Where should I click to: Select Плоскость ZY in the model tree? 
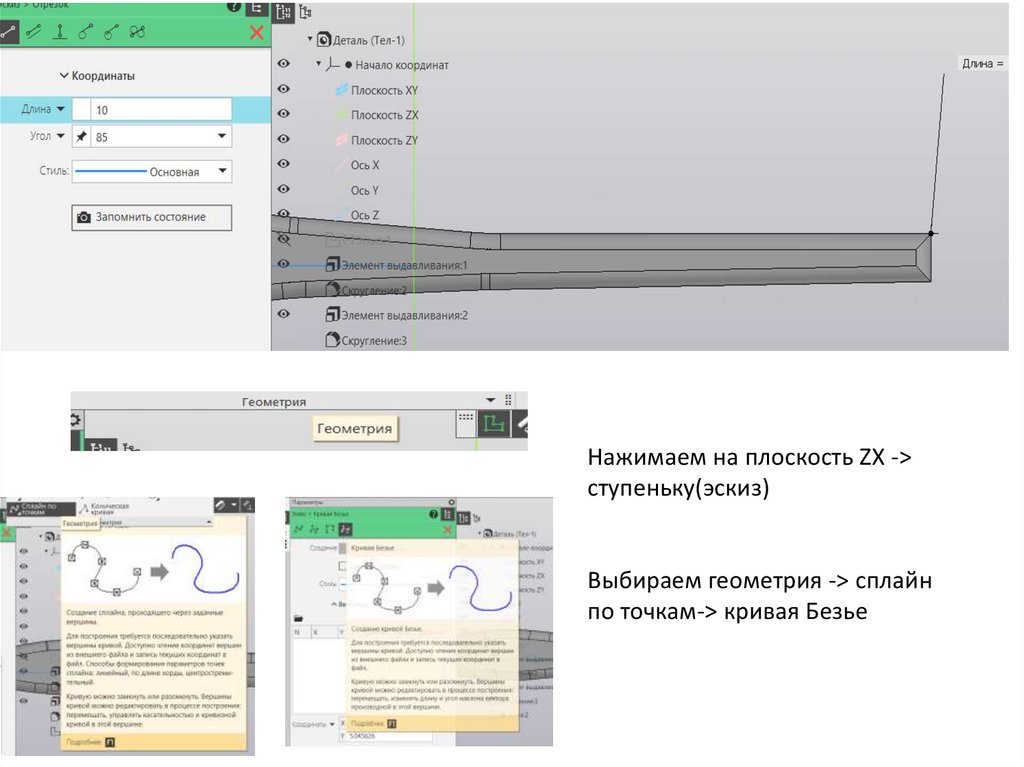coord(384,140)
